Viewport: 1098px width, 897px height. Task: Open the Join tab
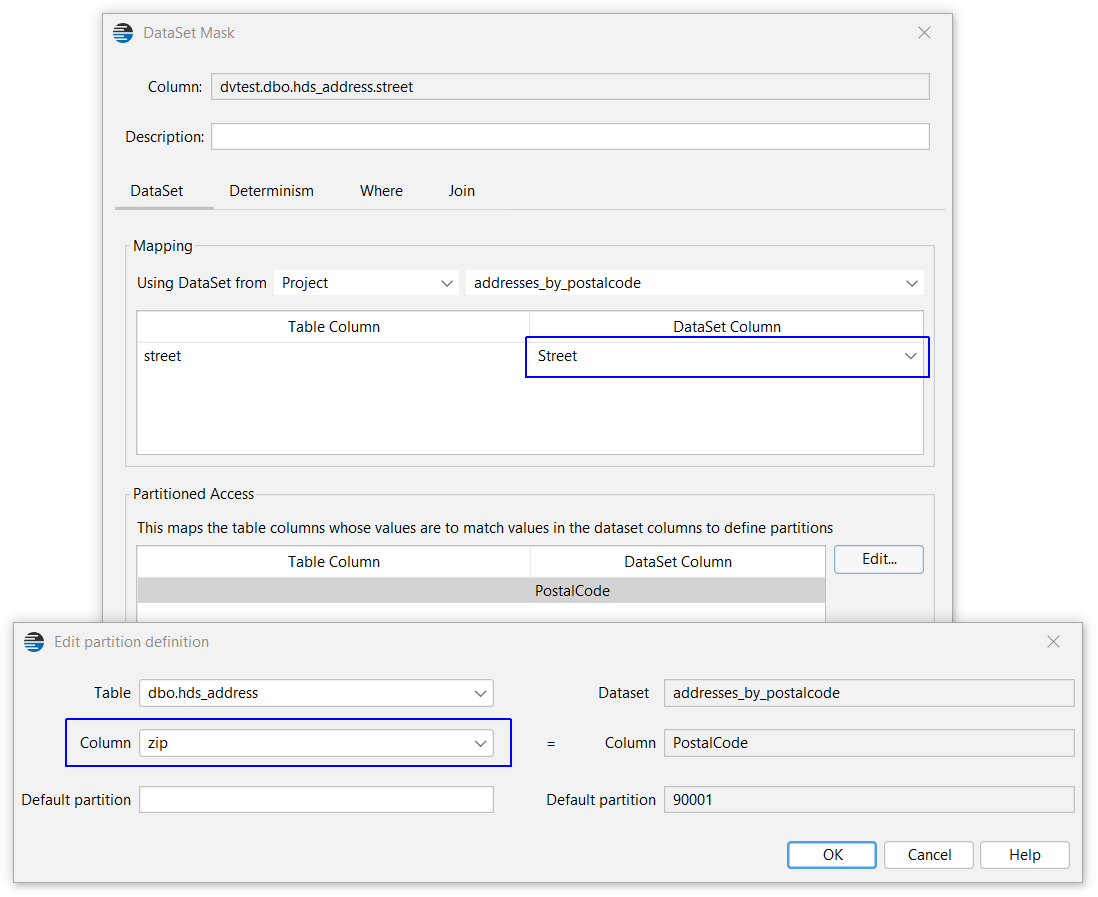(461, 190)
